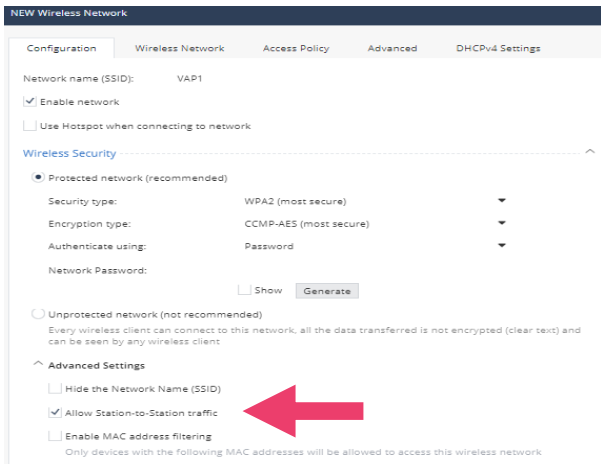Open the Encryption type CCMP-AES dropdown

coord(502,223)
